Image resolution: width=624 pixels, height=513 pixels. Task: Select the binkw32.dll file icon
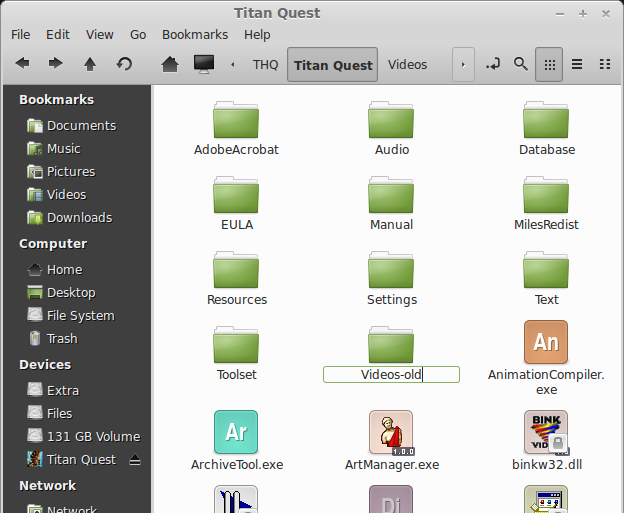pos(546,433)
